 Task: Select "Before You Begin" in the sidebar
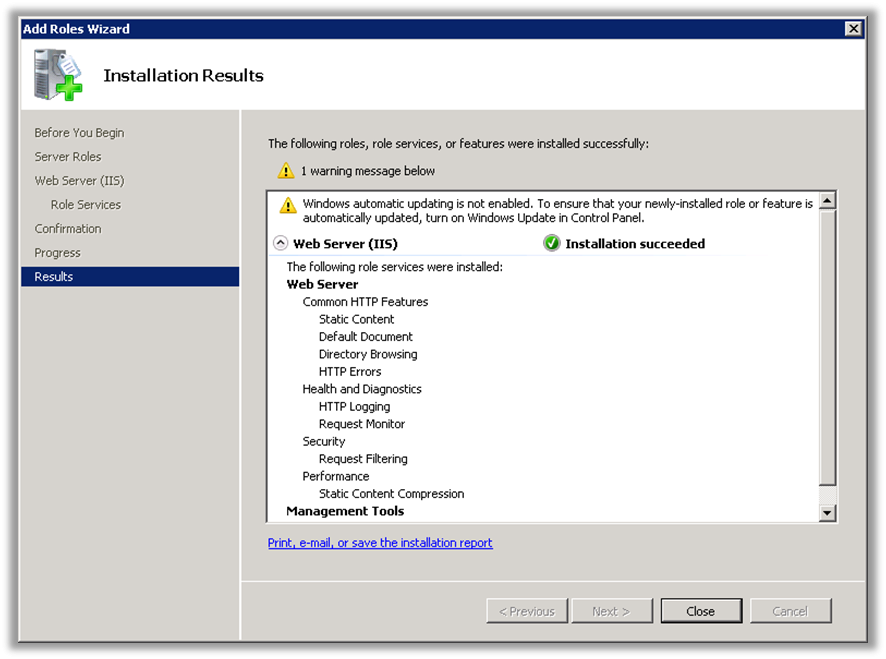pyautogui.click(x=82, y=132)
